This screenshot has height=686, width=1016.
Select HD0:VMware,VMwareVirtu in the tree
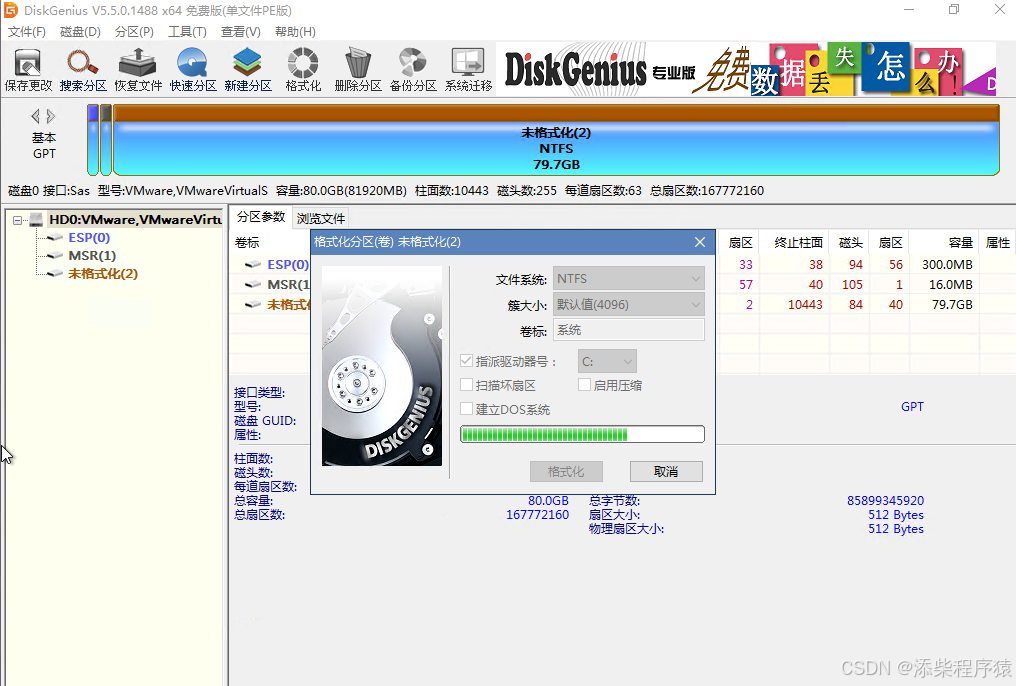(135, 220)
